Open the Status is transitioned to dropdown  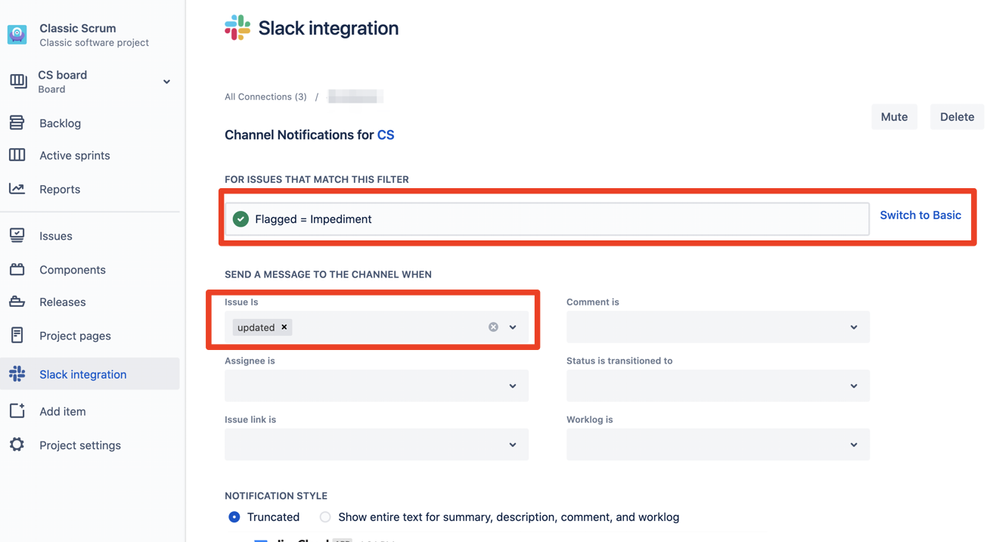(x=717, y=385)
